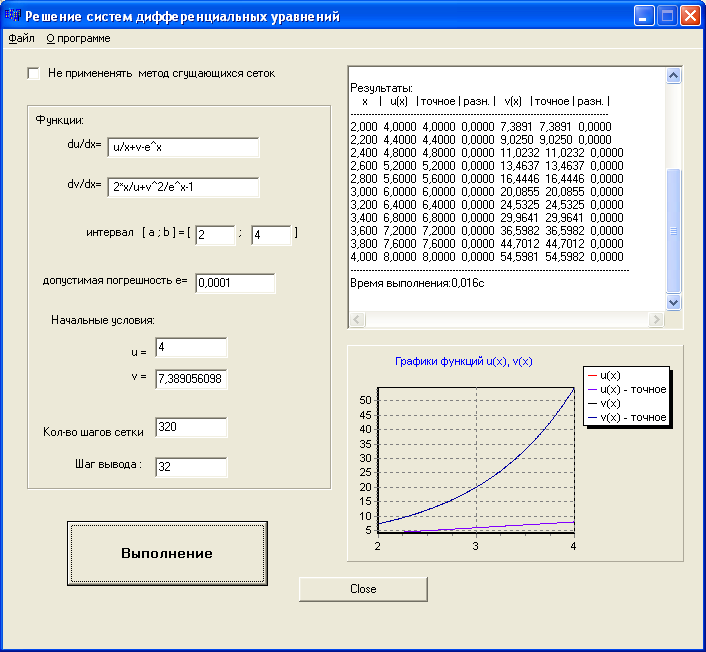Click the results vertical scrollbar thumb

[x=673, y=230]
